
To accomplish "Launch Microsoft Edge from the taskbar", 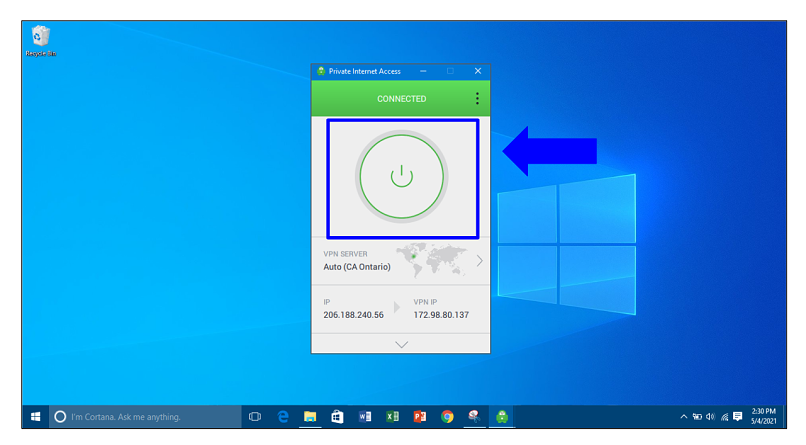I will pyautogui.click(x=283, y=417).
